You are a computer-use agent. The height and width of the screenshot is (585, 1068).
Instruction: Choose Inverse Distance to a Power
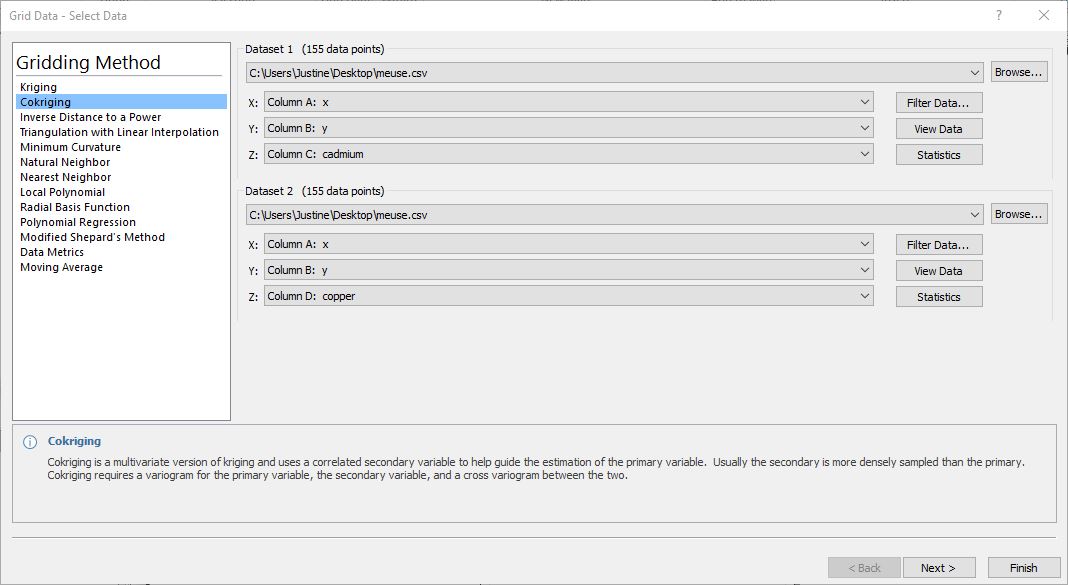(91, 117)
